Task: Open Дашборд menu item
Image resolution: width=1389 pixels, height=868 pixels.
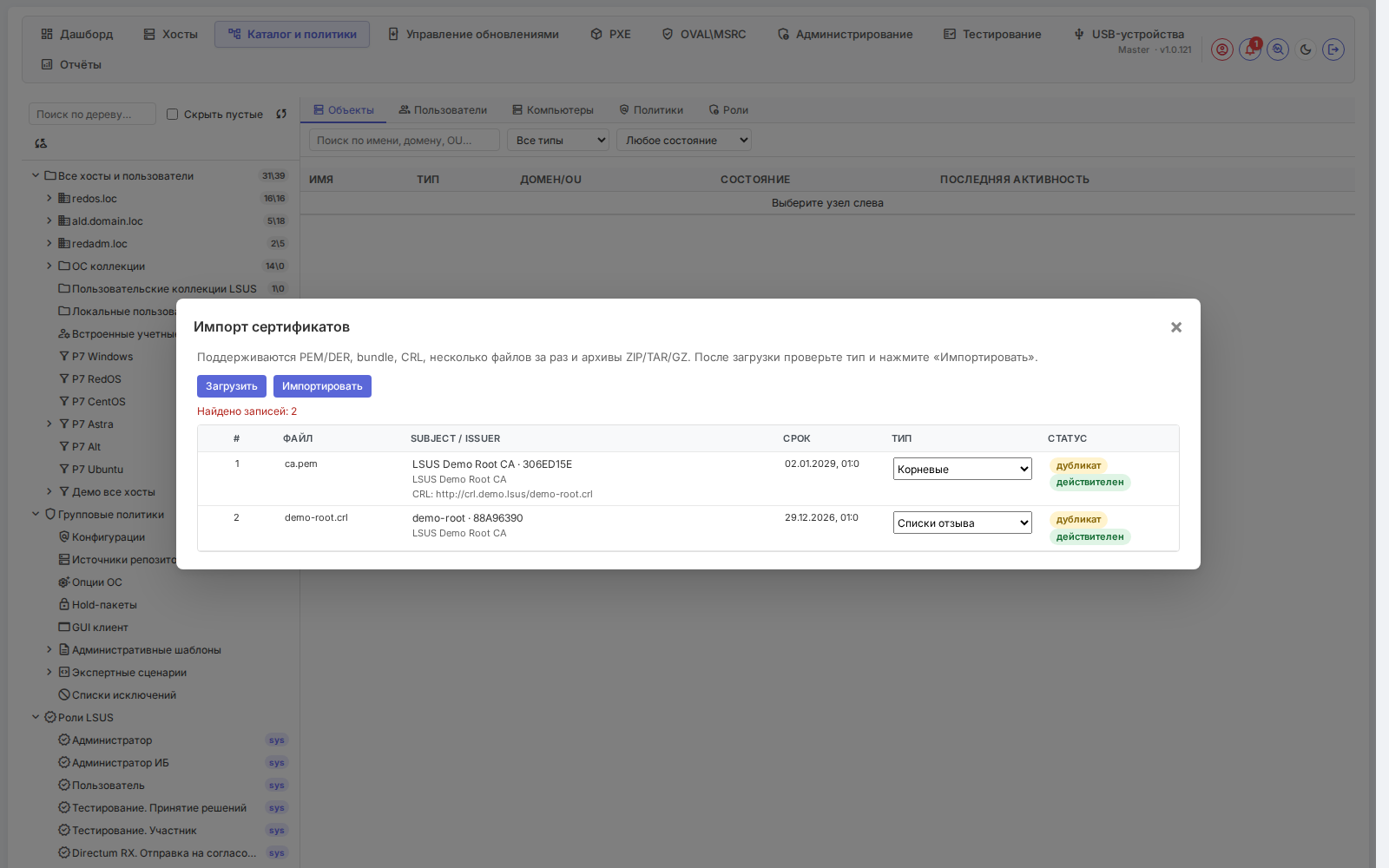Action: click(77, 34)
